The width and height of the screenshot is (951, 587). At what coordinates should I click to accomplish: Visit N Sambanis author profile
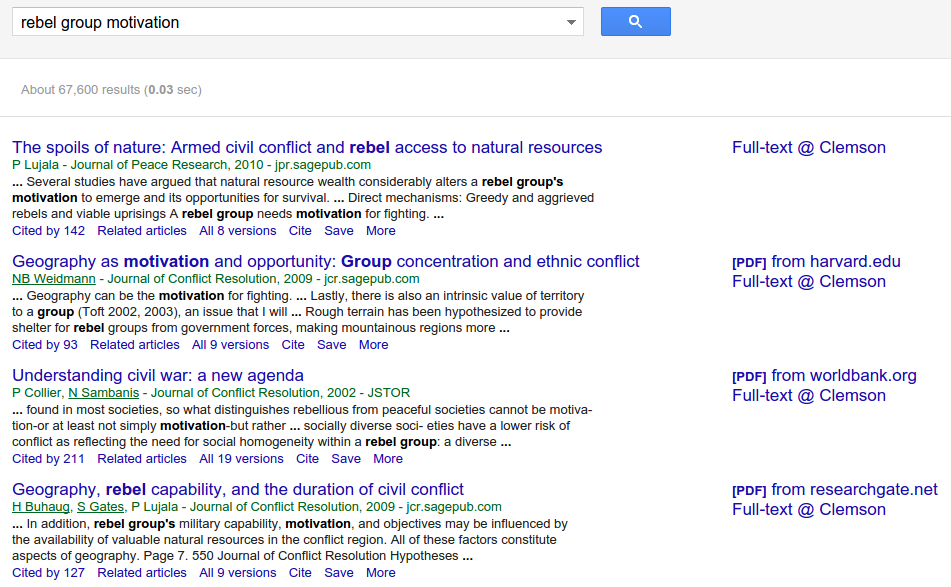(104, 393)
